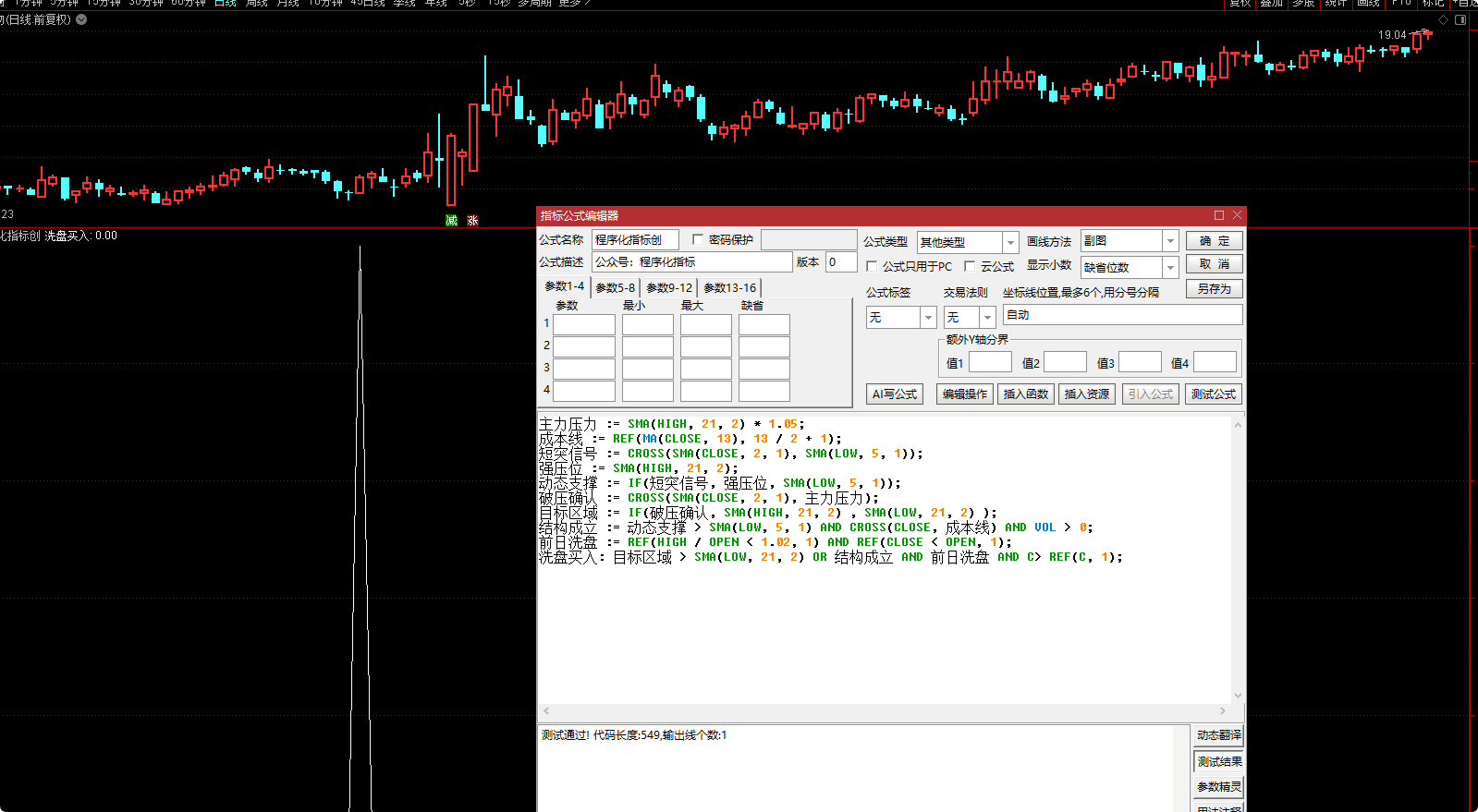Toggle the side panel layout icon

[1460, 19]
